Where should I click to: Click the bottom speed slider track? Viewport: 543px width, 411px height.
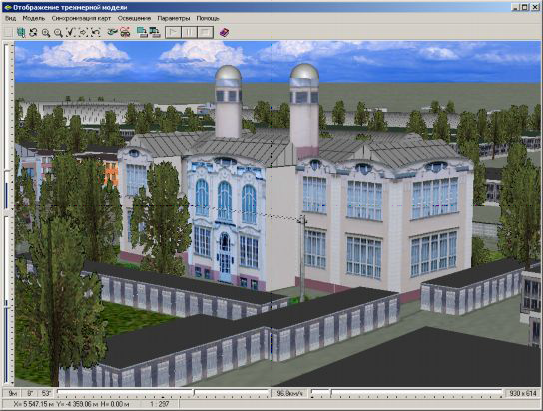[x=407, y=393]
